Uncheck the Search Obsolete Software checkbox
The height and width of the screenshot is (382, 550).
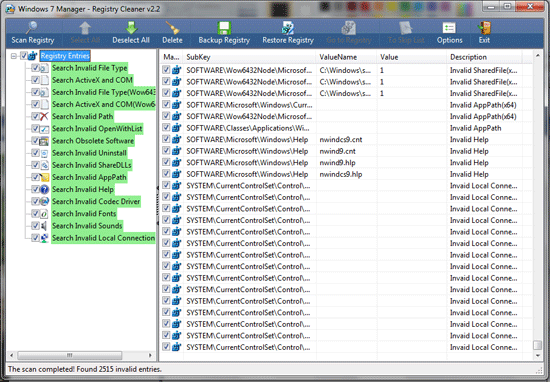(x=35, y=140)
